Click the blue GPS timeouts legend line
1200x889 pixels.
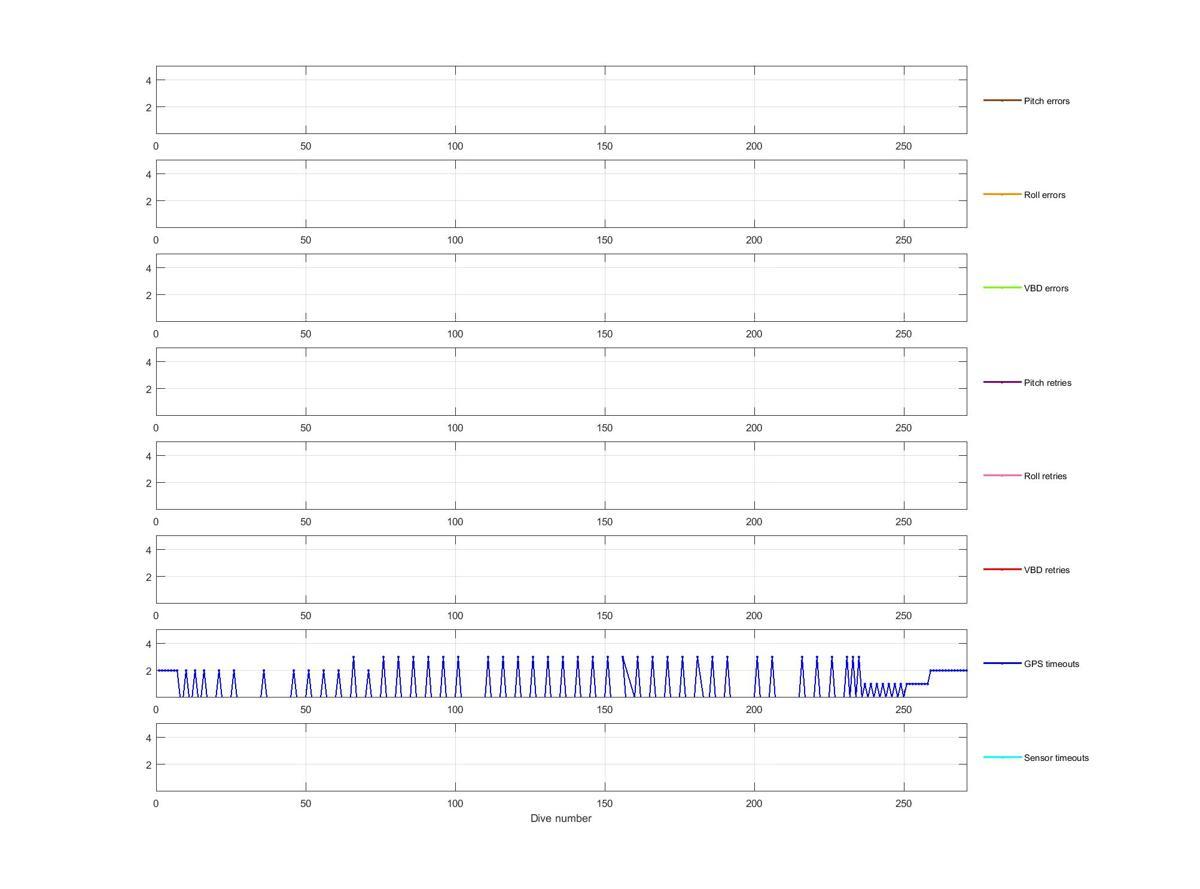(1002, 663)
